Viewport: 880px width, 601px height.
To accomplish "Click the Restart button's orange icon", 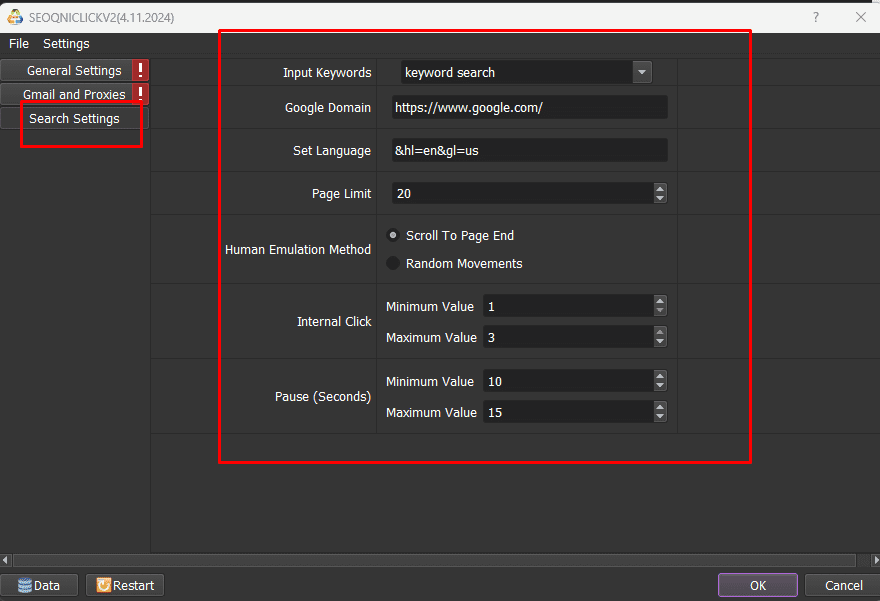I will click(104, 585).
